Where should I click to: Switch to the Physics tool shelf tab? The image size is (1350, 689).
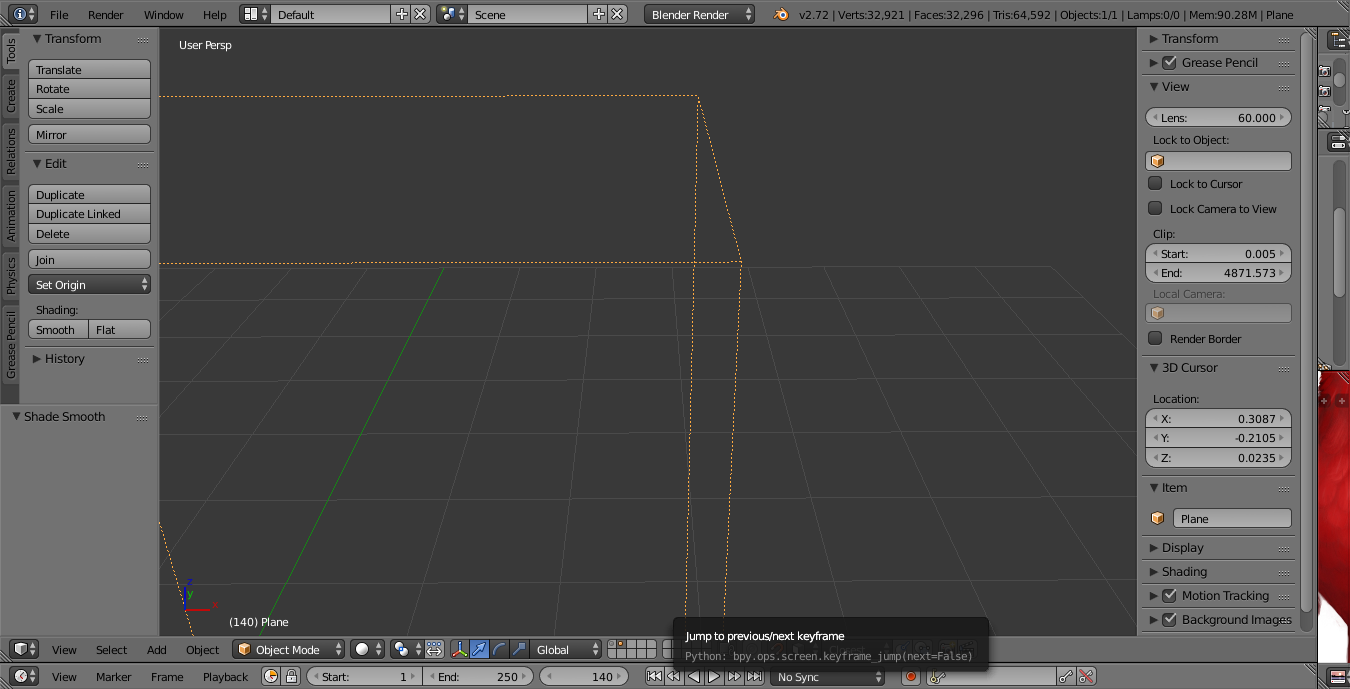(11, 275)
